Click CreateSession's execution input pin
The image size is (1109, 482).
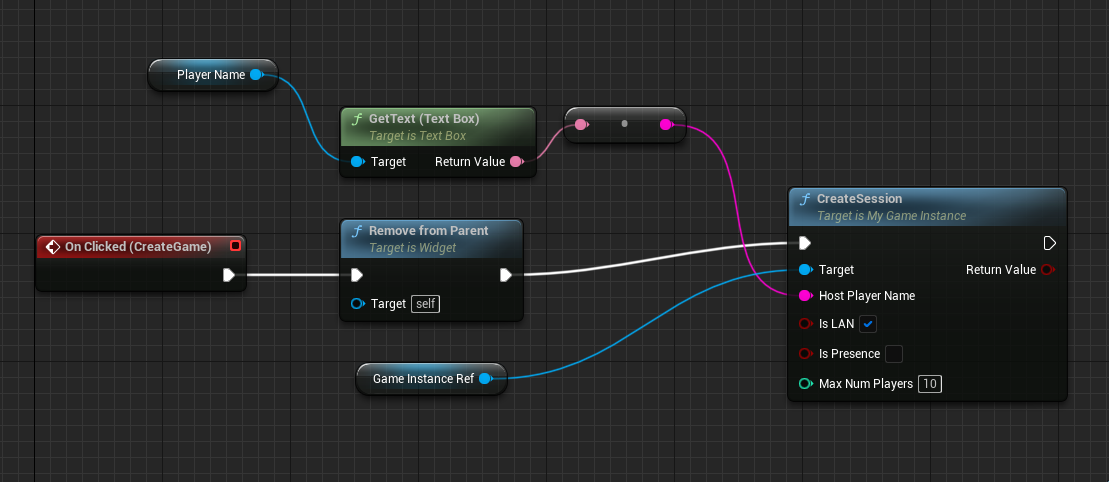pyautogui.click(x=805, y=243)
